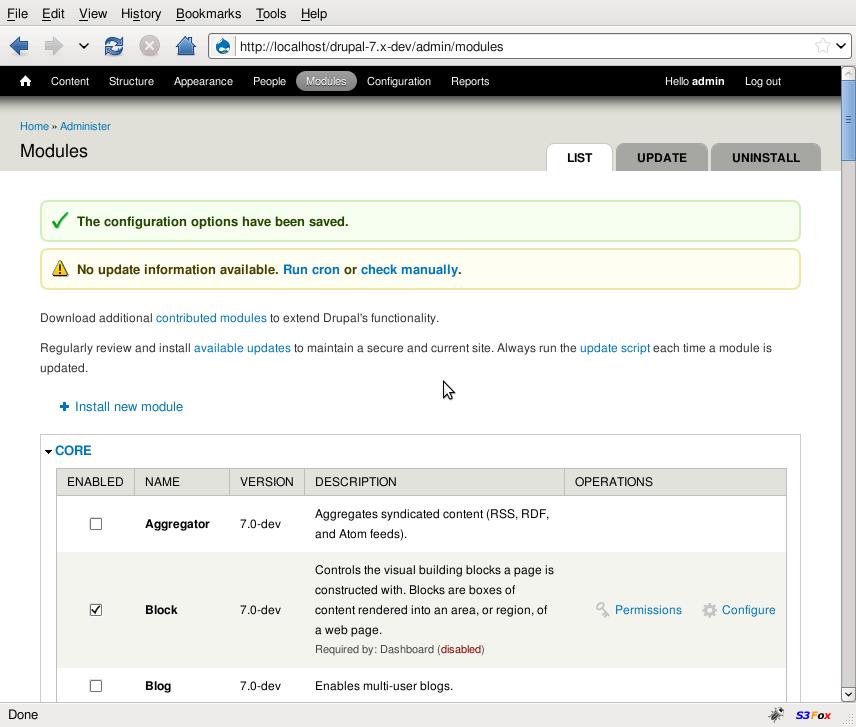Click the S3Fox icon in status bar
Viewport: 856px width, 727px height.
click(813, 715)
